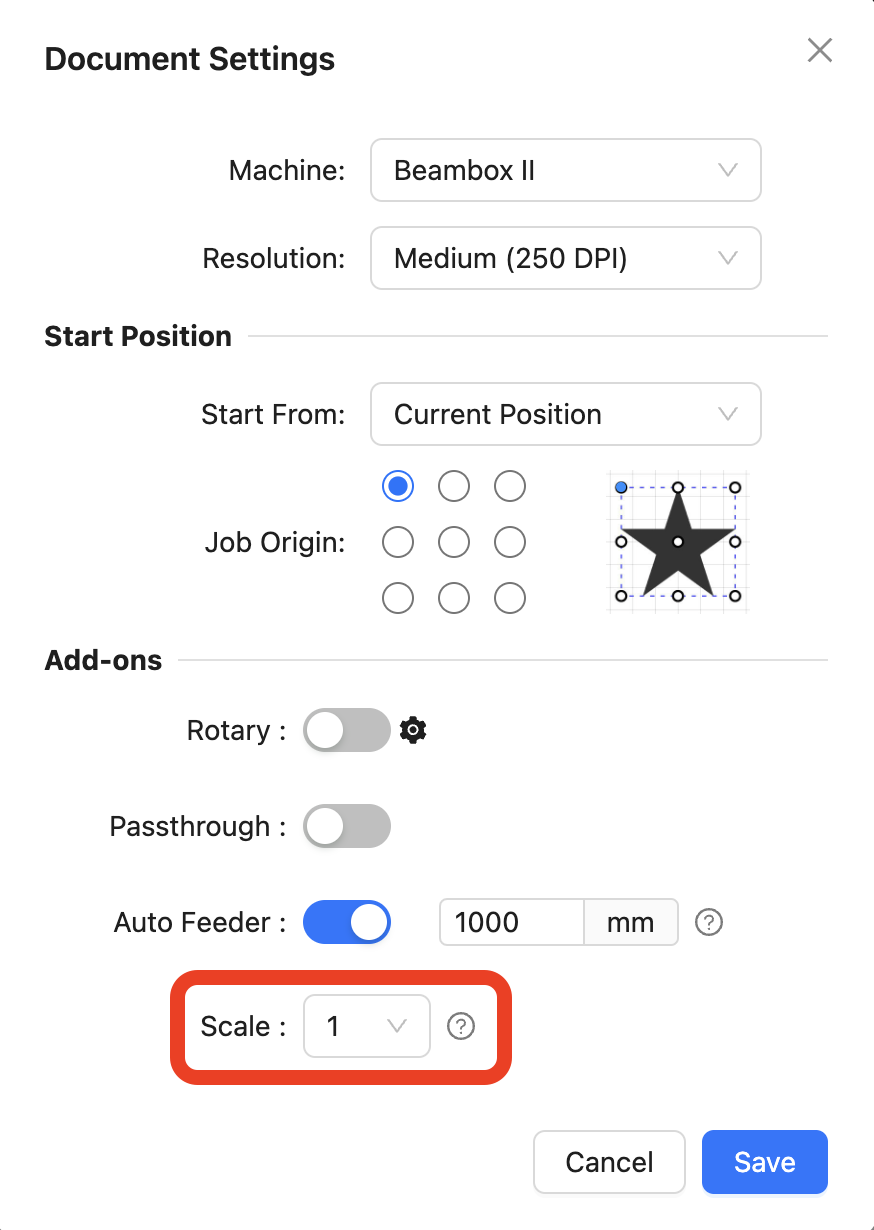Viewport: 874px width, 1230px height.
Task: Open Rotary settings gear icon
Action: [413, 730]
